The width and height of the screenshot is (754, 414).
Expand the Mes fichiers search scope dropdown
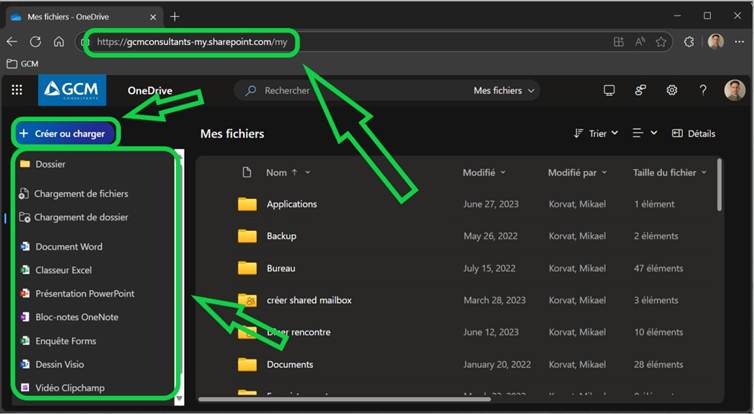tap(503, 90)
